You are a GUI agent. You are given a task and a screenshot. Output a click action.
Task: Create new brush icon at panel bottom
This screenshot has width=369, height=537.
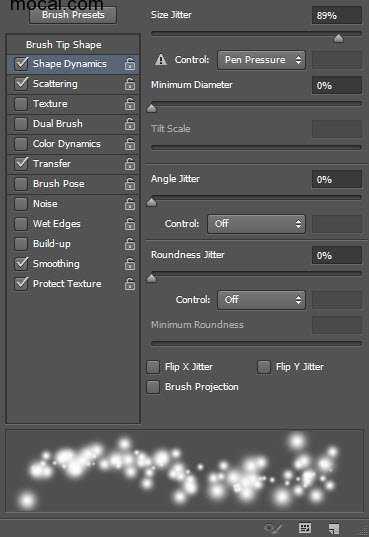[334, 528]
